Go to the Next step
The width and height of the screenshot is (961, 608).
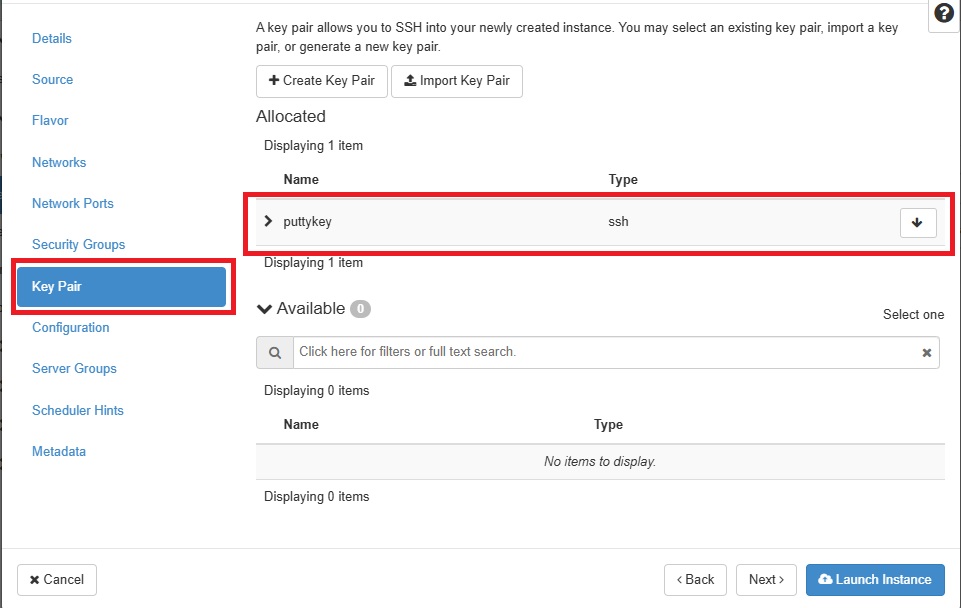coord(766,580)
